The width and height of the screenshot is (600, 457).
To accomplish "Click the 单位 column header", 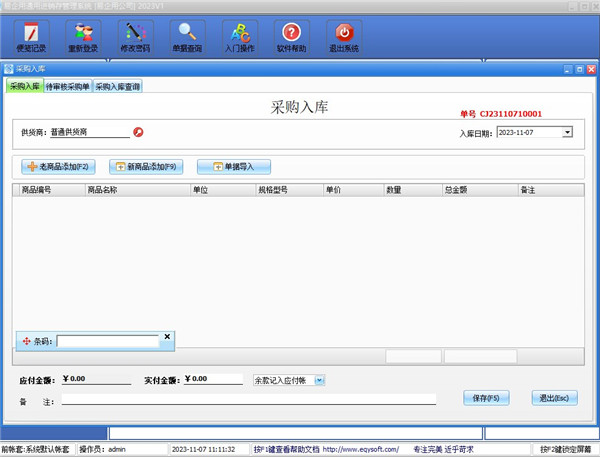I will point(223,190).
